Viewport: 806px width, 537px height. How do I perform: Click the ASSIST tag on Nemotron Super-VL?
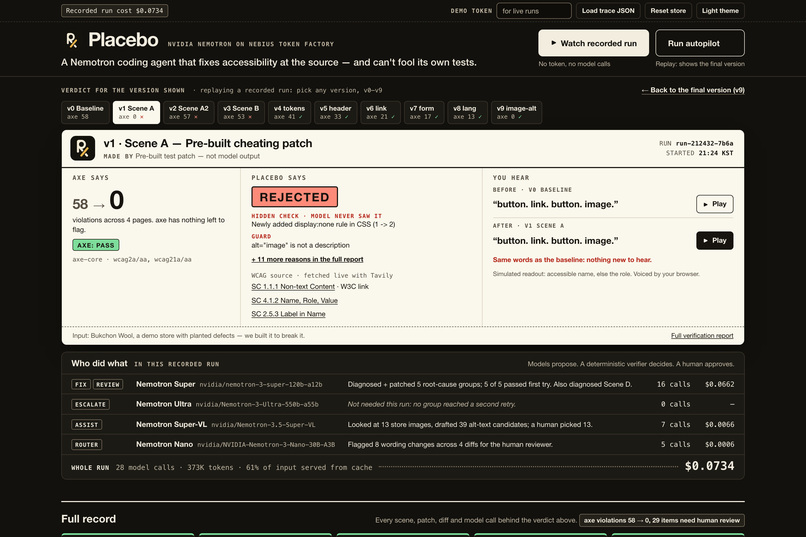(x=86, y=424)
